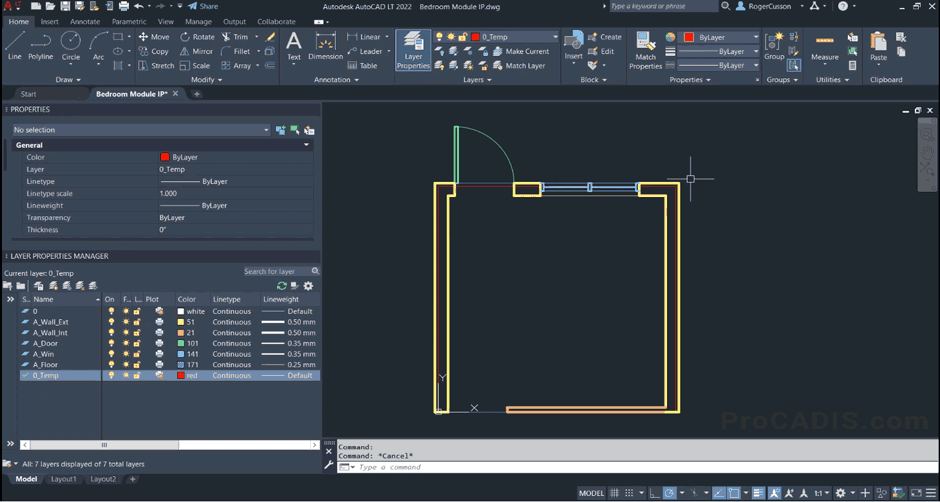Viewport: 940px width, 502px height.
Task: Open the Insert block tool
Action: pos(574,46)
